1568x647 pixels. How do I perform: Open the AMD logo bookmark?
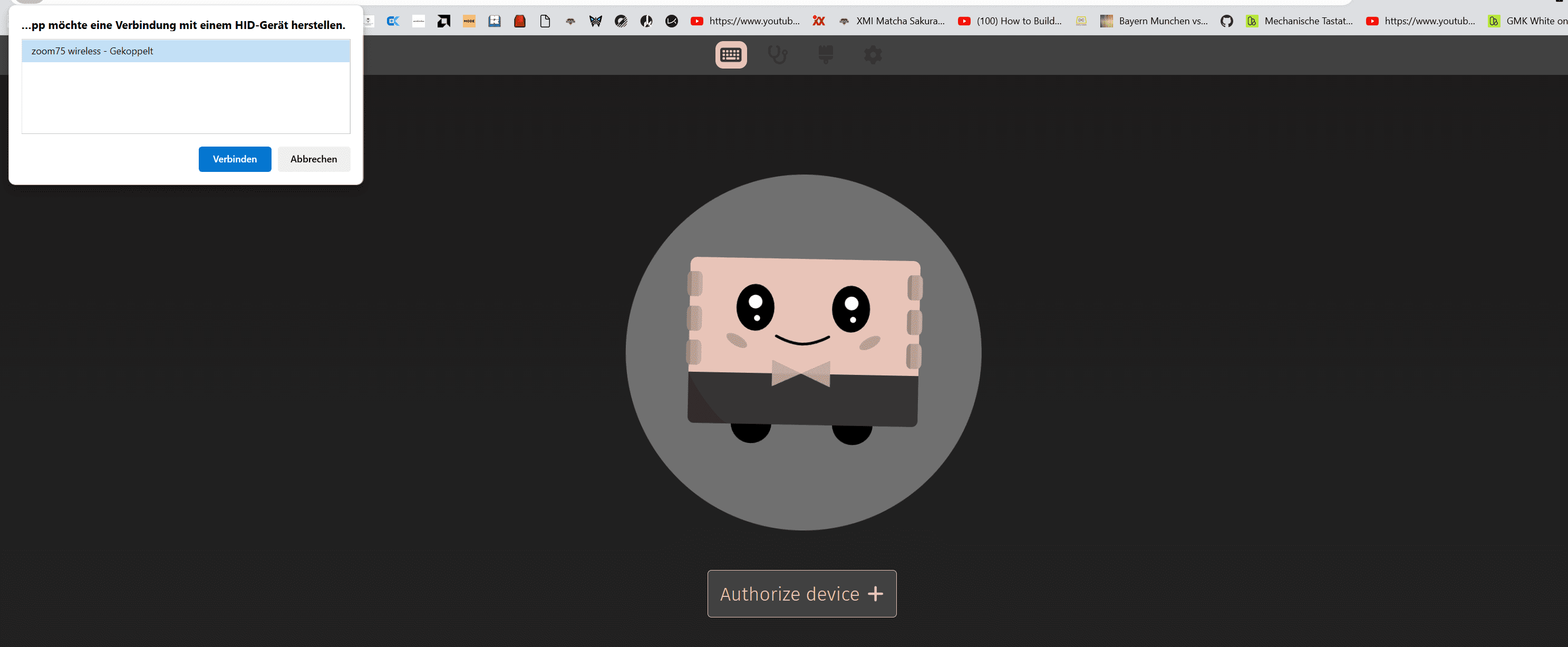coord(444,21)
